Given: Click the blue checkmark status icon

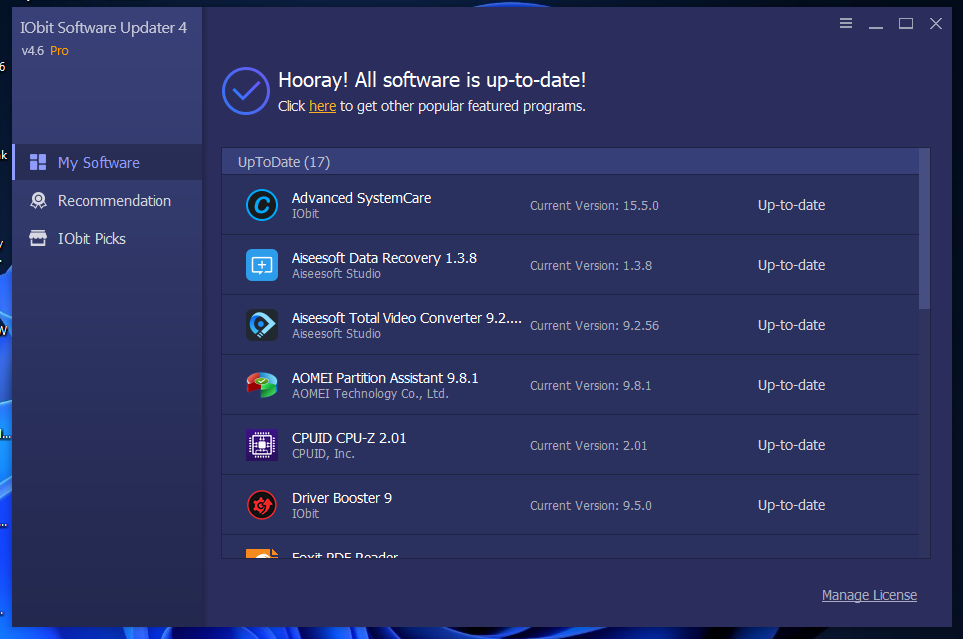Looking at the screenshot, I should [245, 92].
